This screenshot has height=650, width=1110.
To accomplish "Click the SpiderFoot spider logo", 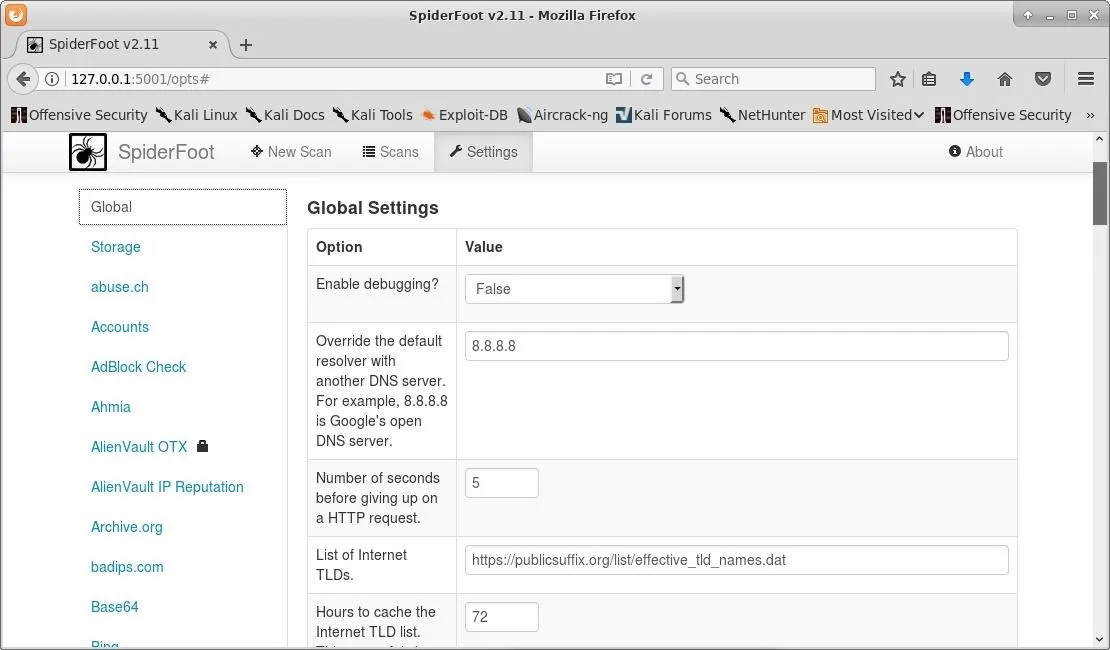I will click(x=88, y=152).
